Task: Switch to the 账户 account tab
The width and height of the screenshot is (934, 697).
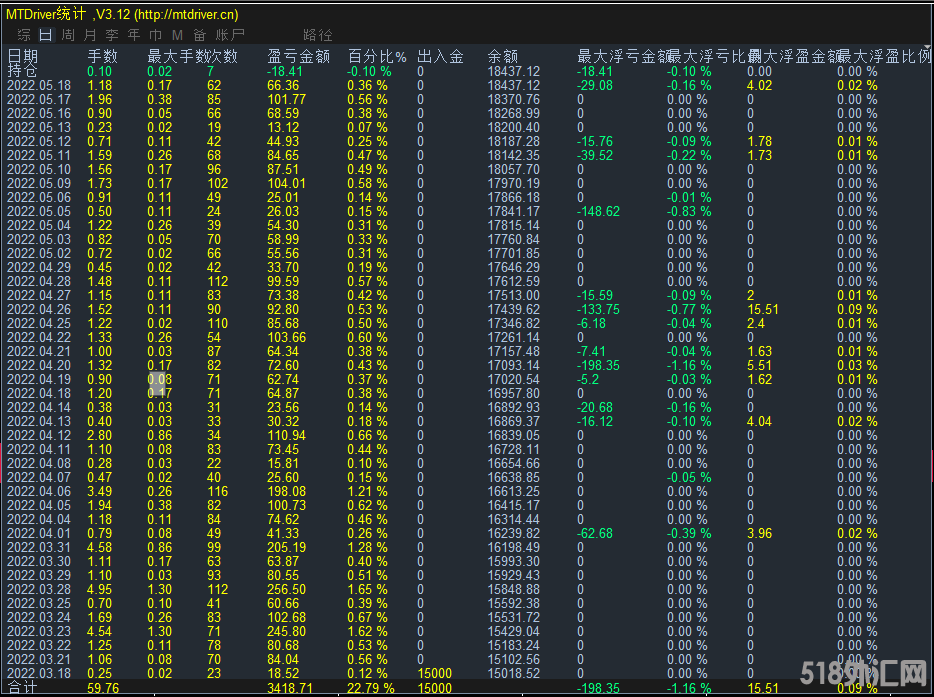Action: pyautogui.click(x=230, y=34)
